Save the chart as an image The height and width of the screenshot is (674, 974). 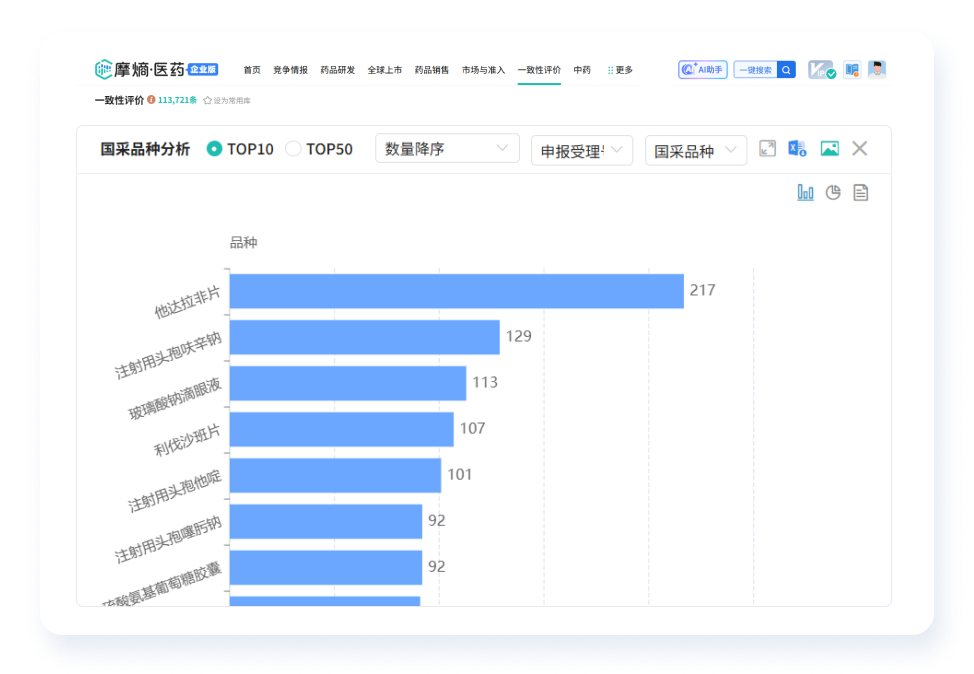830,148
